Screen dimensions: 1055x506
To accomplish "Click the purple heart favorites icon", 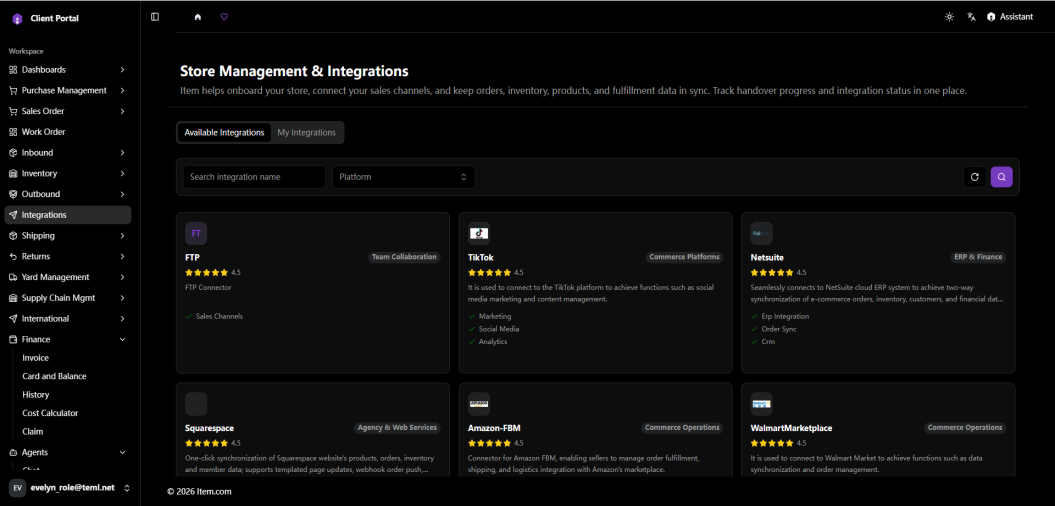I will [224, 17].
